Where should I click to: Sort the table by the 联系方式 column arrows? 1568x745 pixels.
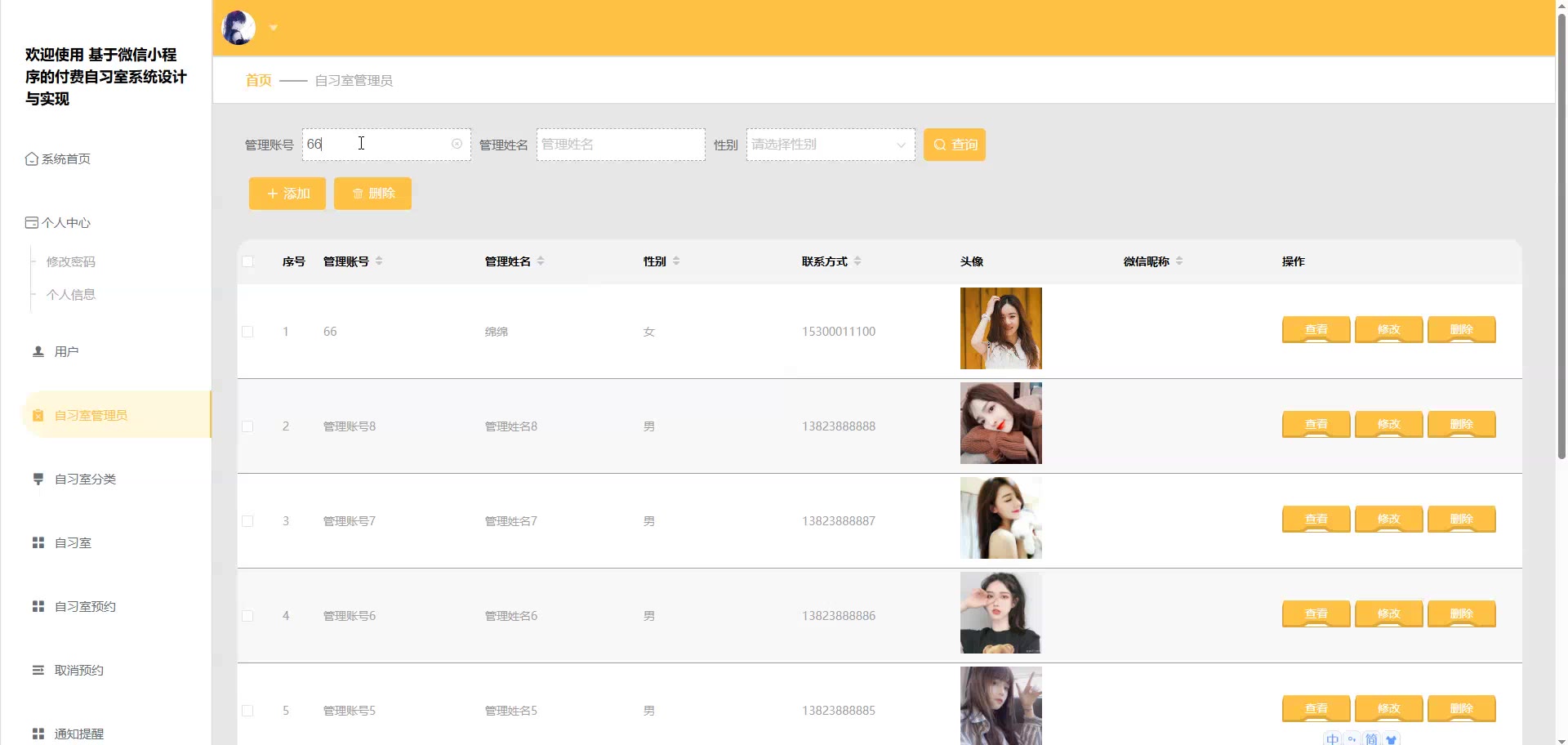point(857,261)
